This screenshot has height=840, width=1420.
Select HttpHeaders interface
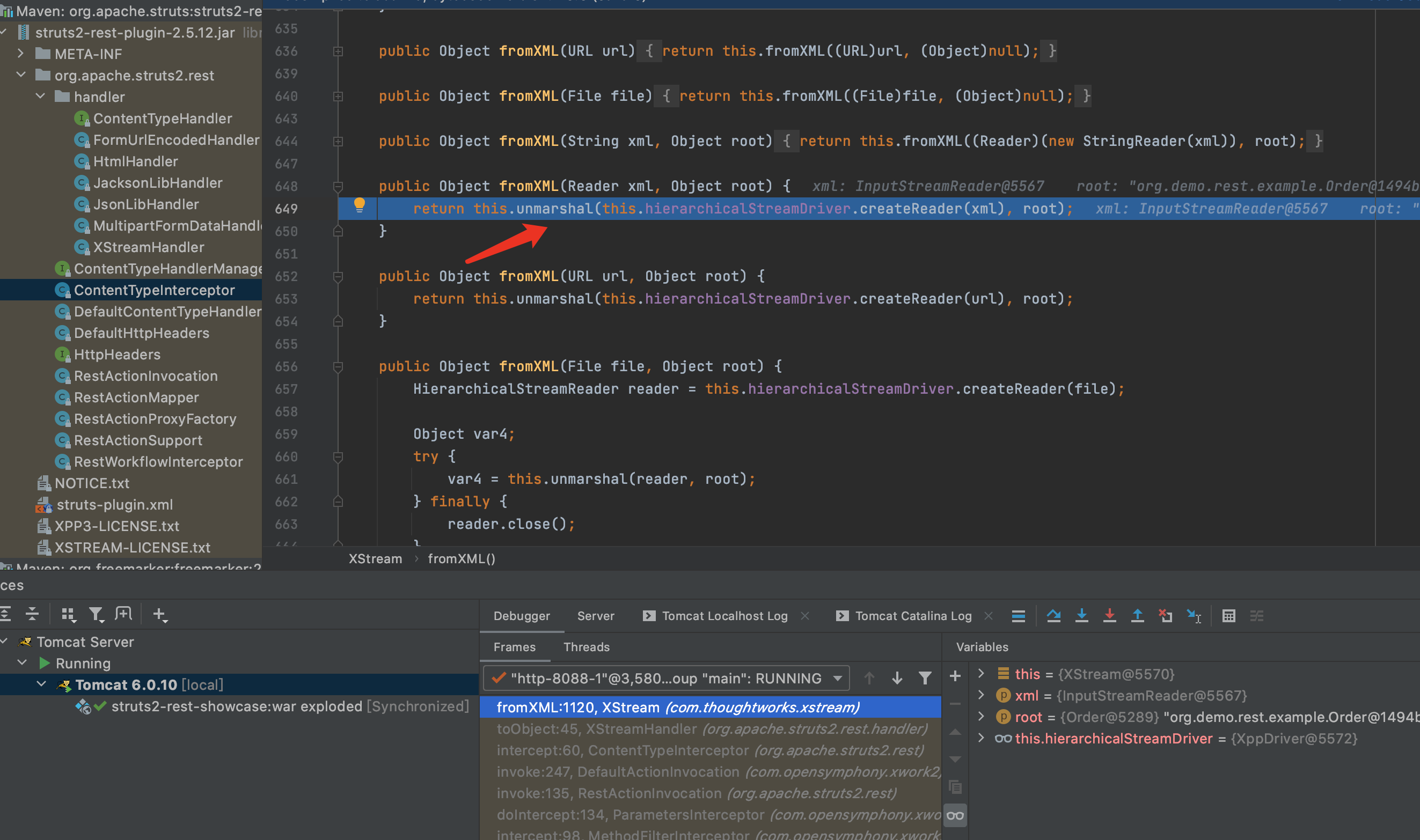coord(117,355)
